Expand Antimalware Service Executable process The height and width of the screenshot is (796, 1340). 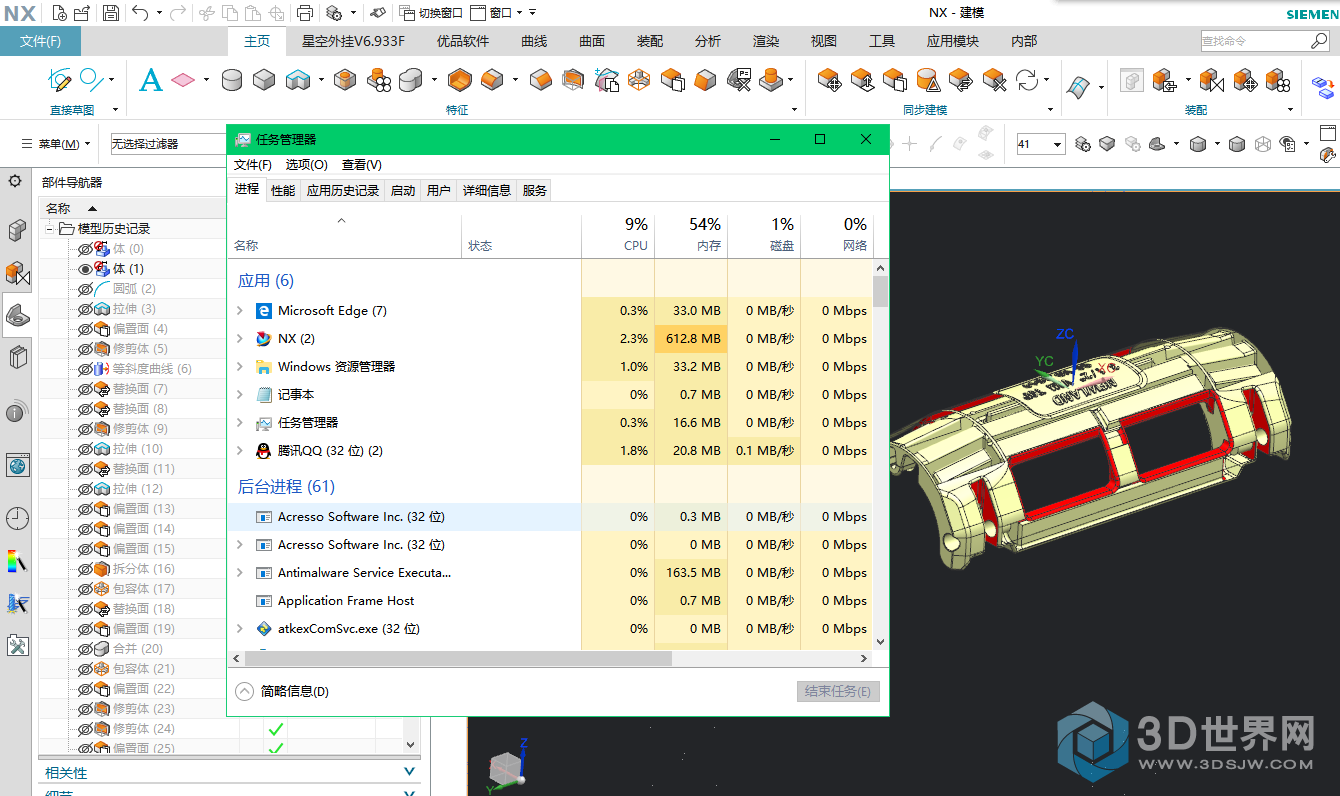[x=240, y=573]
